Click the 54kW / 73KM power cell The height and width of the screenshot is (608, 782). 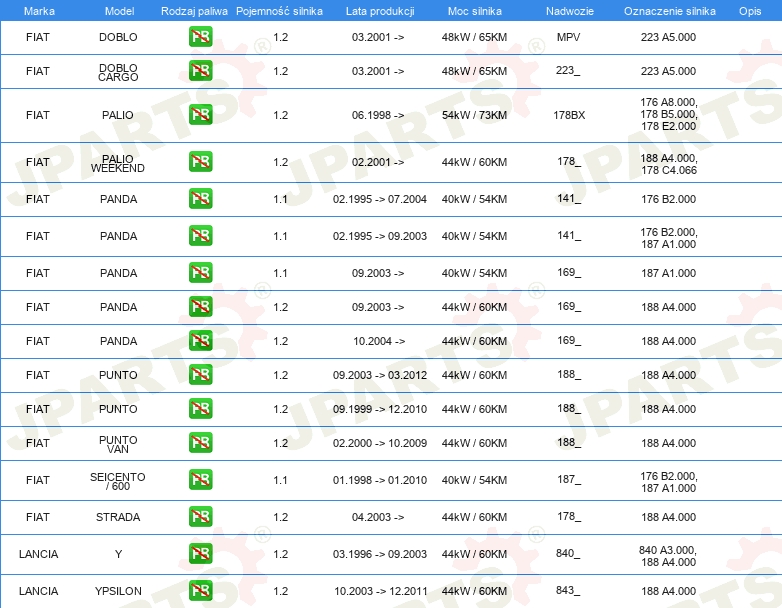(x=474, y=115)
